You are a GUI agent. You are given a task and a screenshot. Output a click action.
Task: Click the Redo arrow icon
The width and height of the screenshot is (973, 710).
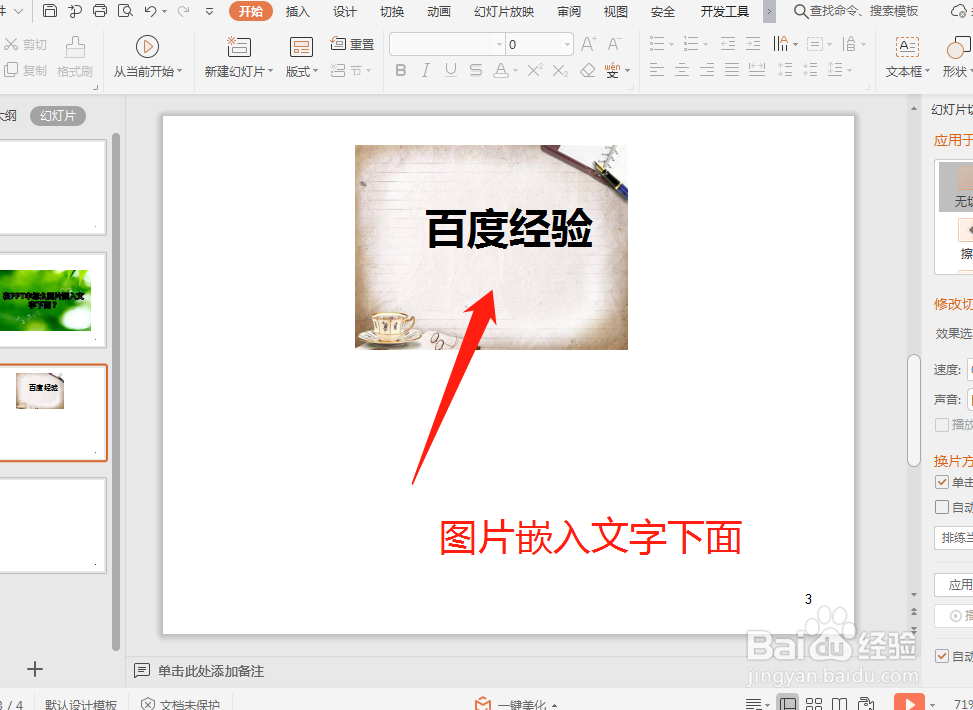(x=183, y=11)
